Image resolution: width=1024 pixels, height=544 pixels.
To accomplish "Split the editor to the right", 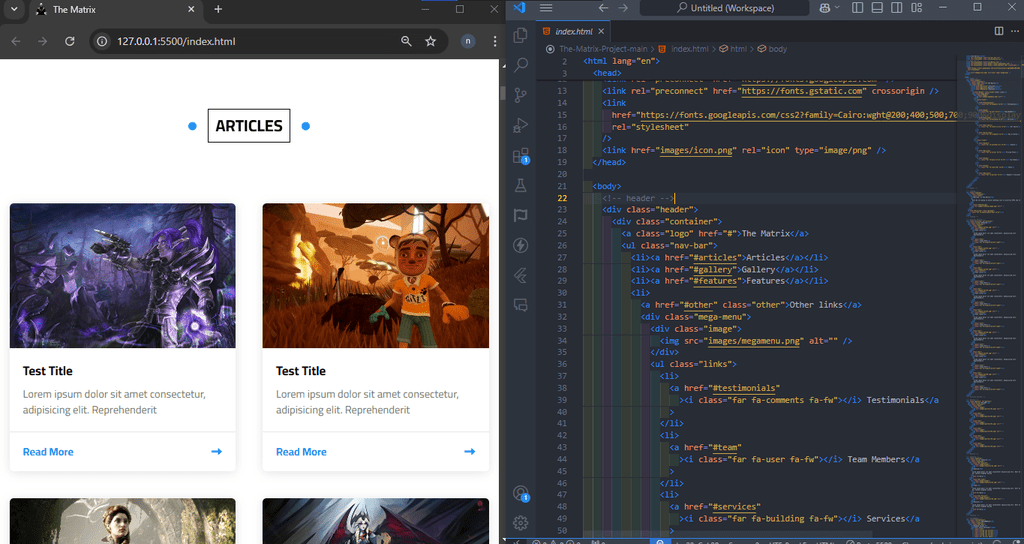I will coord(999,31).
